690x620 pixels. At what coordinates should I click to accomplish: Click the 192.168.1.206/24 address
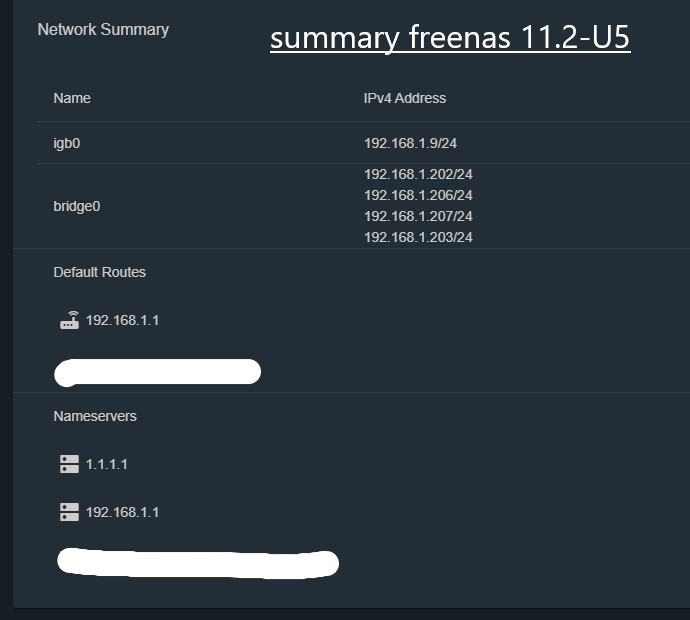[418, 195]
